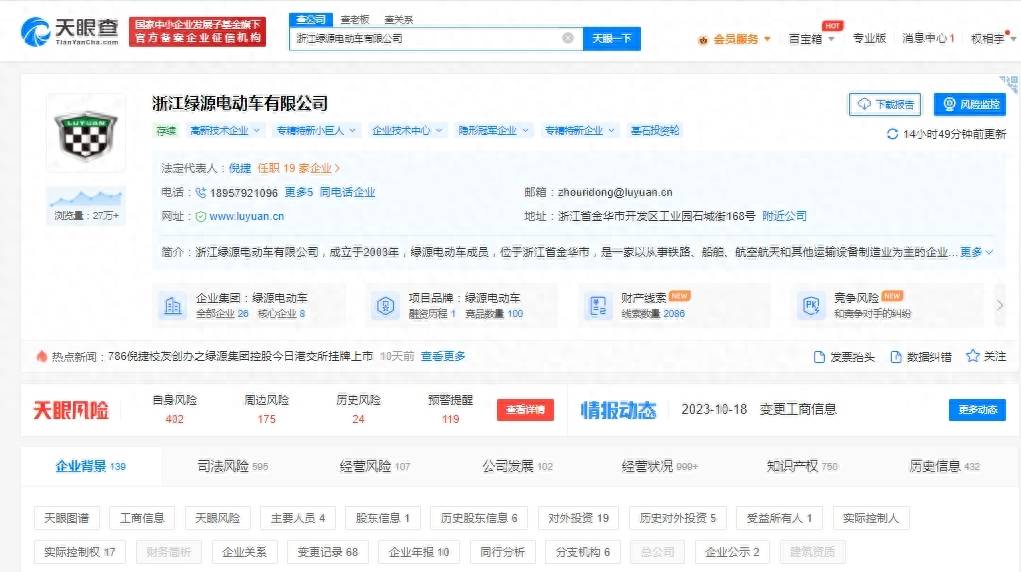Viewport: 1021px width, 572px height.
Task: Click the Luyuan company logo thumbnail
Action: tap(86, 142)
